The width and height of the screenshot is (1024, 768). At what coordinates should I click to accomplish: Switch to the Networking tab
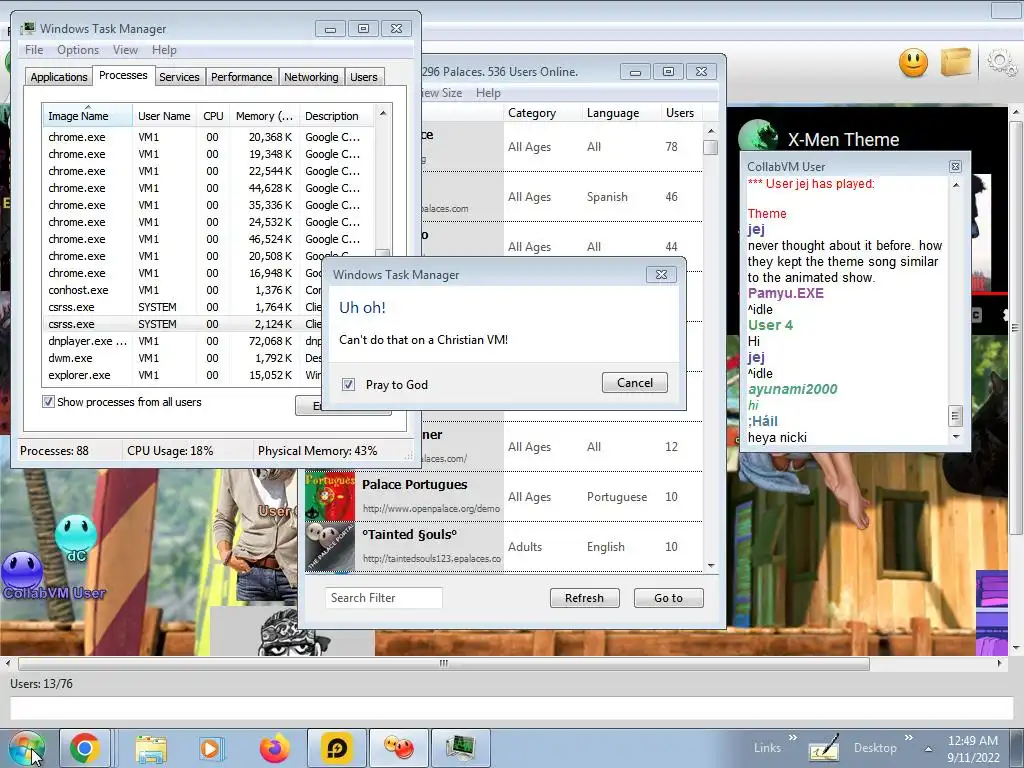pos(311,77)
